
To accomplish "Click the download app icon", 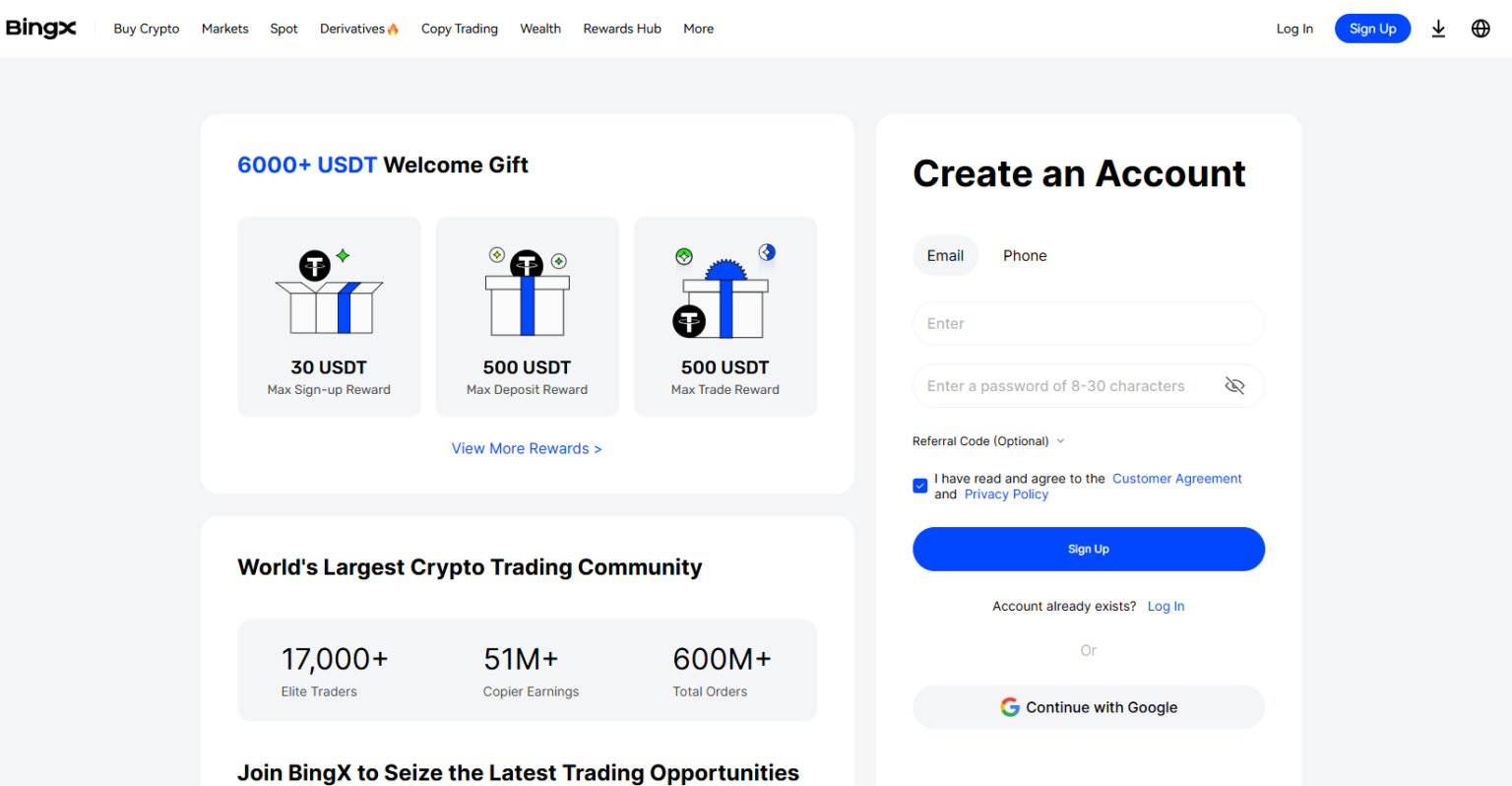I will click(1438, 29).
